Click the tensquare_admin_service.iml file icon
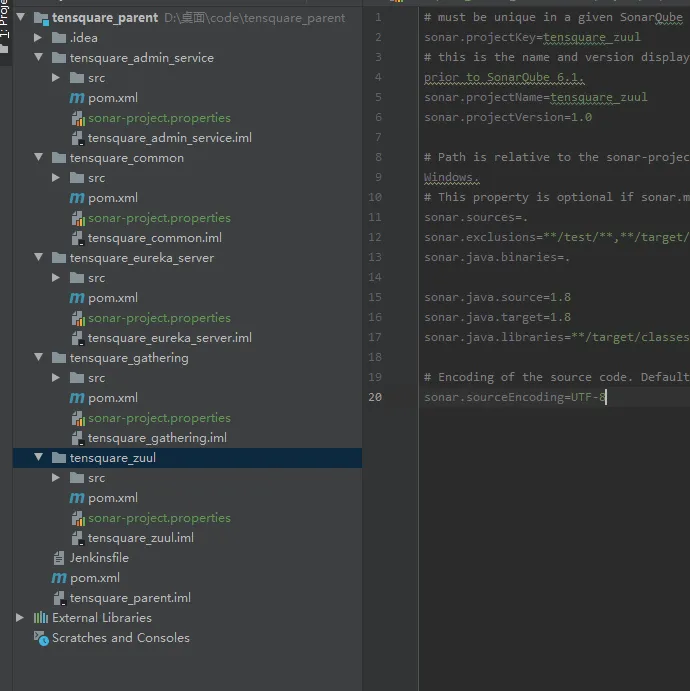Image resolution: width=690 pixels, height=691 pixels. pyautogui.click(x=78, y=138)
